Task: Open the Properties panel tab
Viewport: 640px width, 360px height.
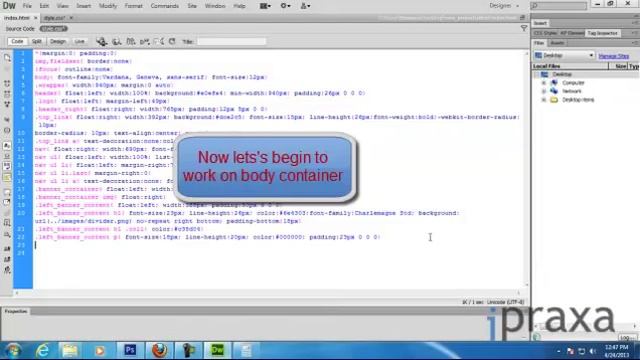Action: 16,311
